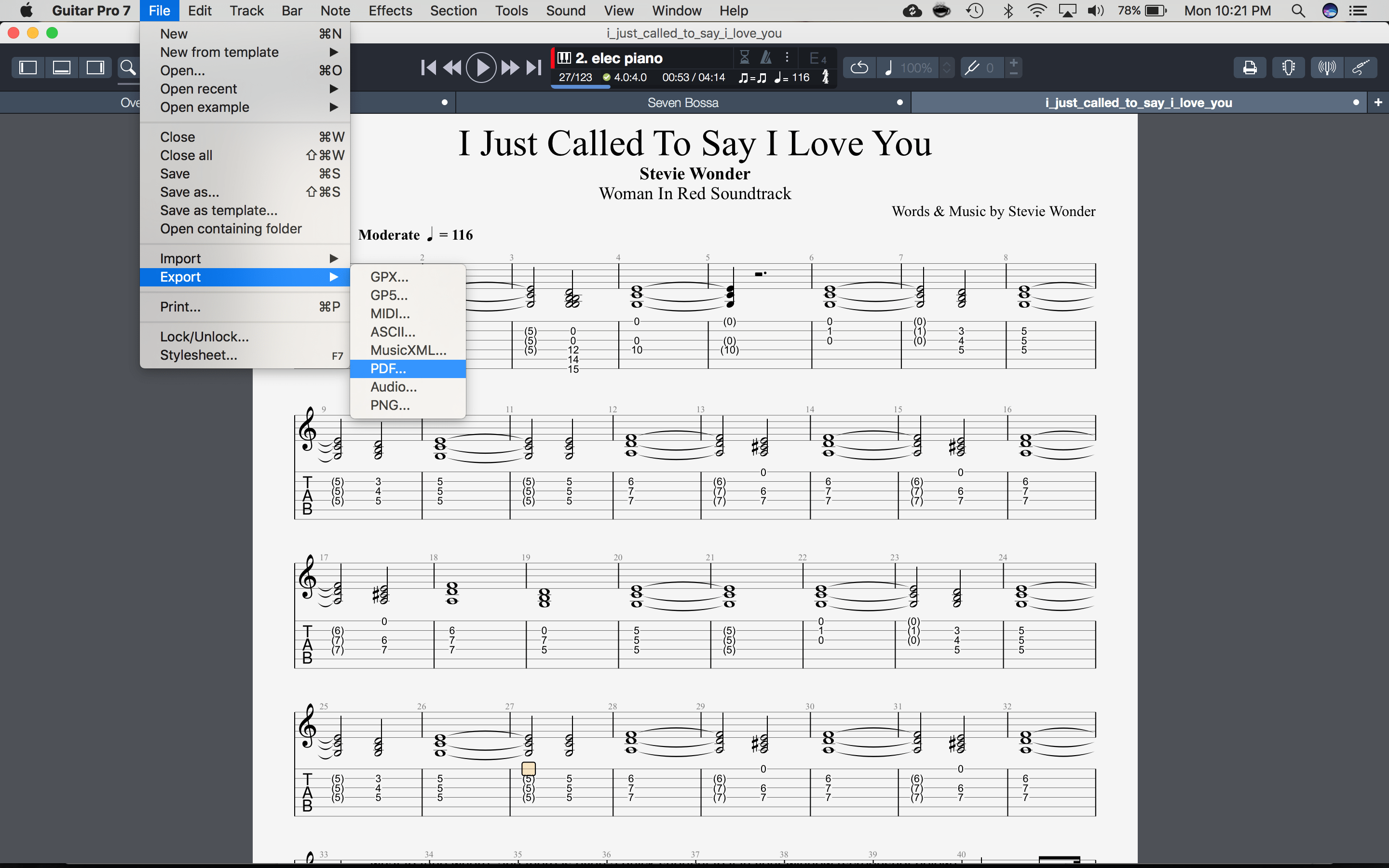This screenshot has height=868, width=1389.
Task: Adjust the 100% speed stepper
Action: (946, 68)
